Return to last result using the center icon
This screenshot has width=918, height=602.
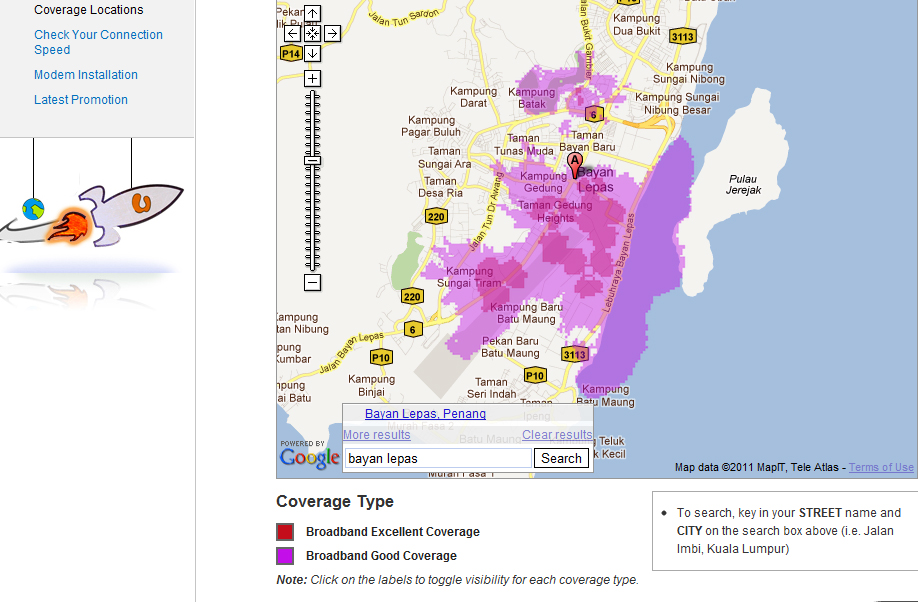(x=313, y=33)
